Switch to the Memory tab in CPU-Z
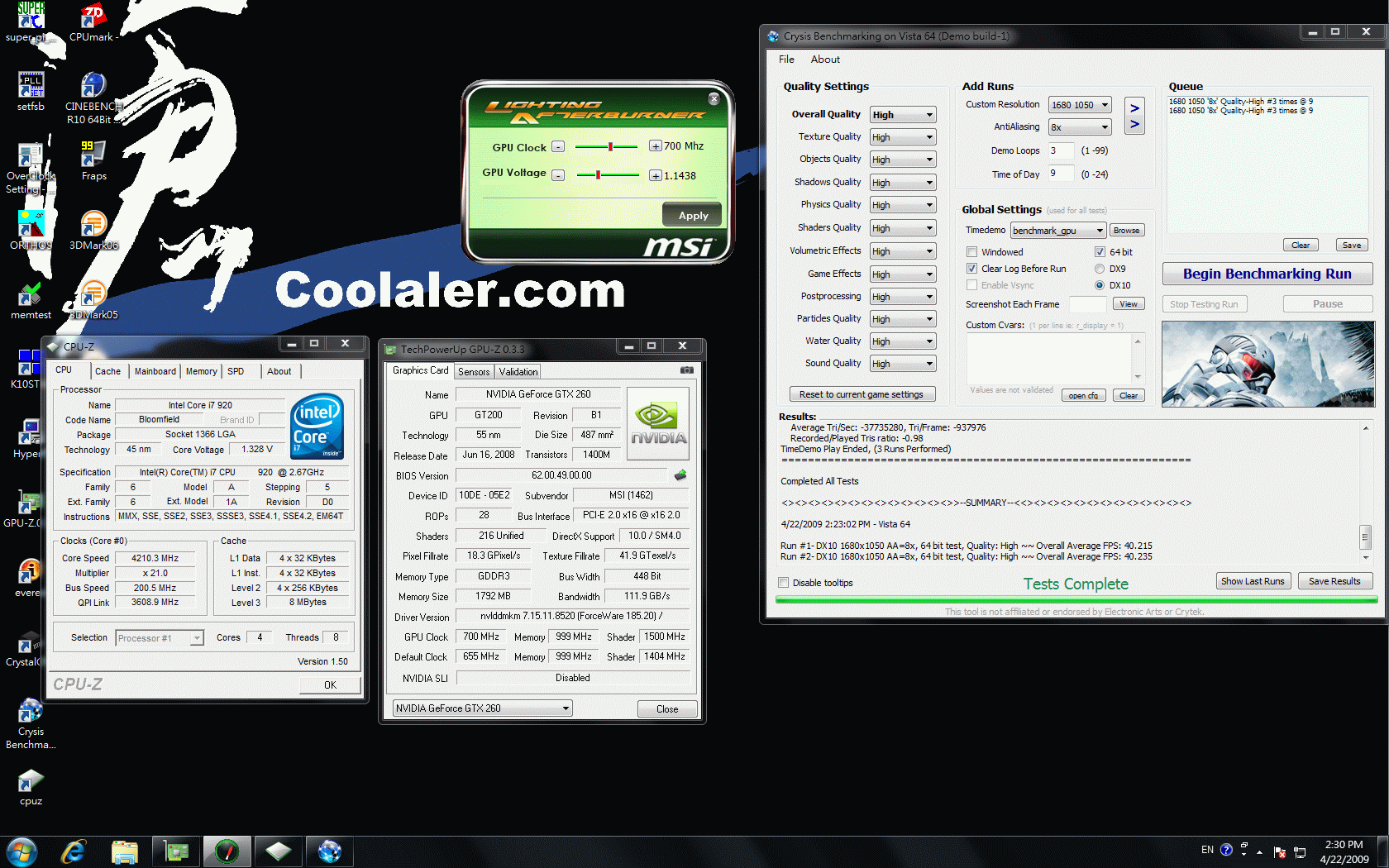 click(x=201, y=371)
